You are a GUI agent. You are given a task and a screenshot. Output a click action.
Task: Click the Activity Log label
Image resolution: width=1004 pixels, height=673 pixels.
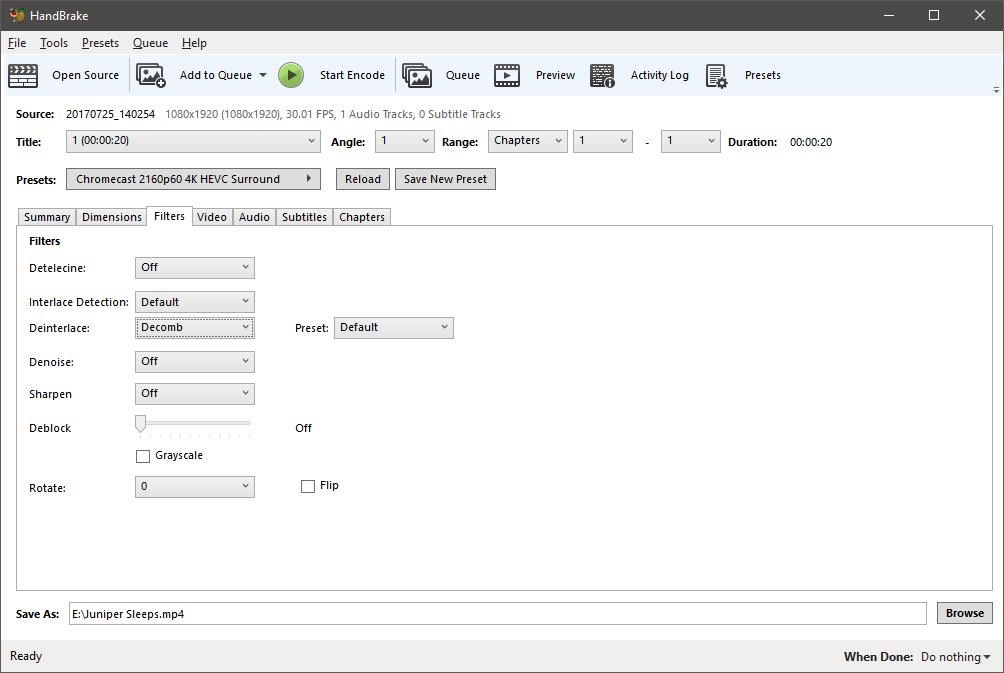[x=660, y=76]
